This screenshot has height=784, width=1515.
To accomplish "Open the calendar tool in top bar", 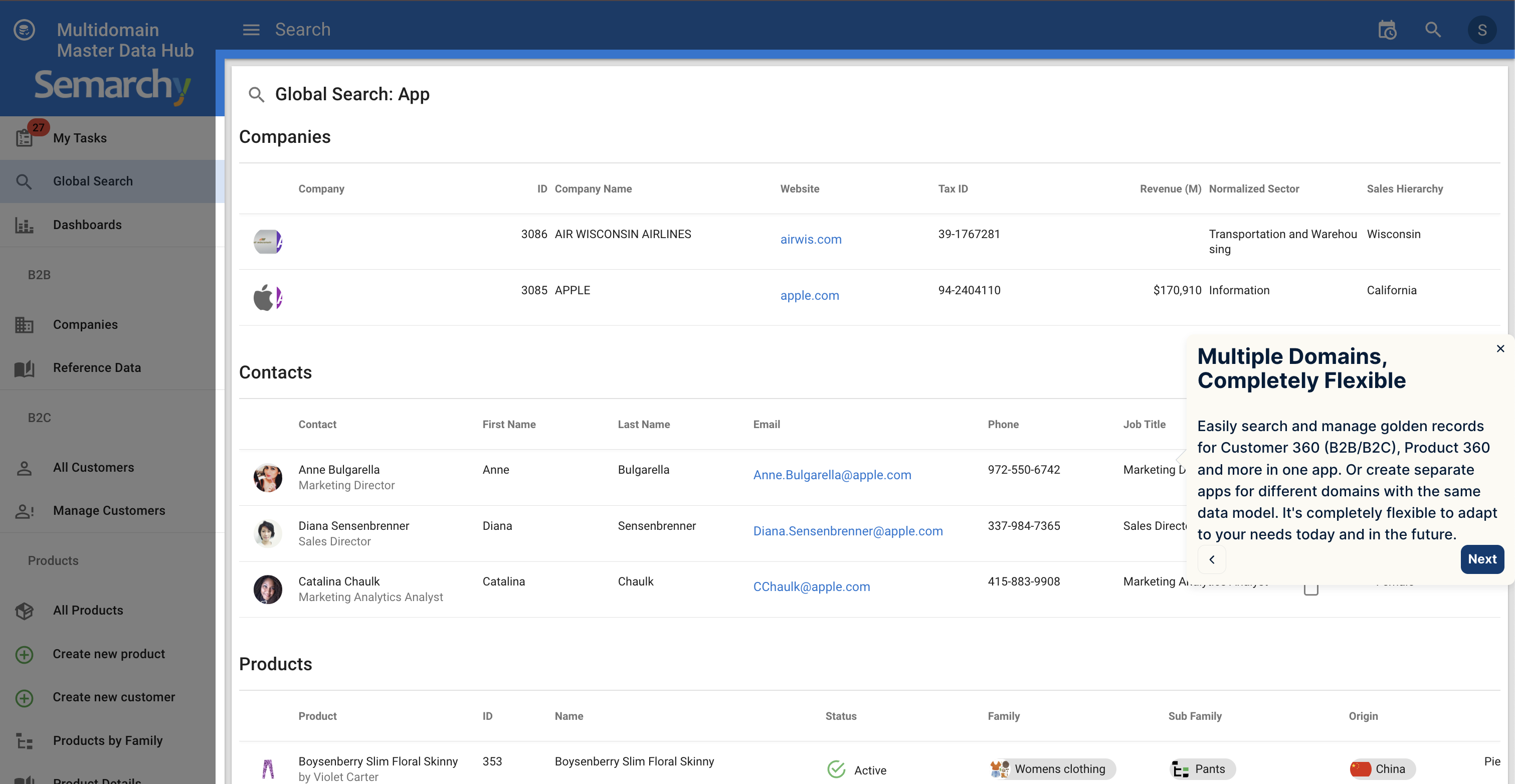I will [x=1387, y=30].
